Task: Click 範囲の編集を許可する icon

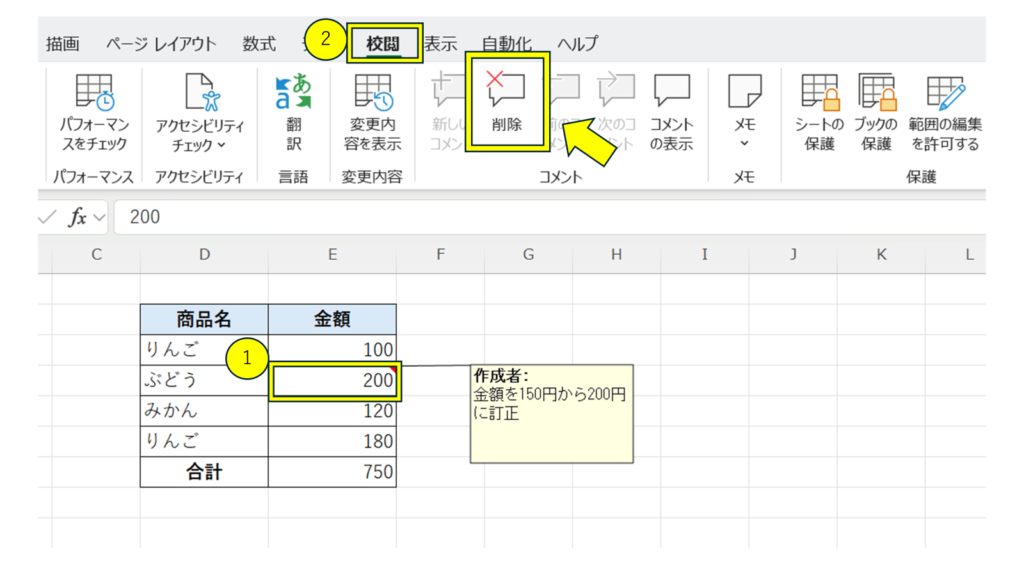Action: click(944, 97)
